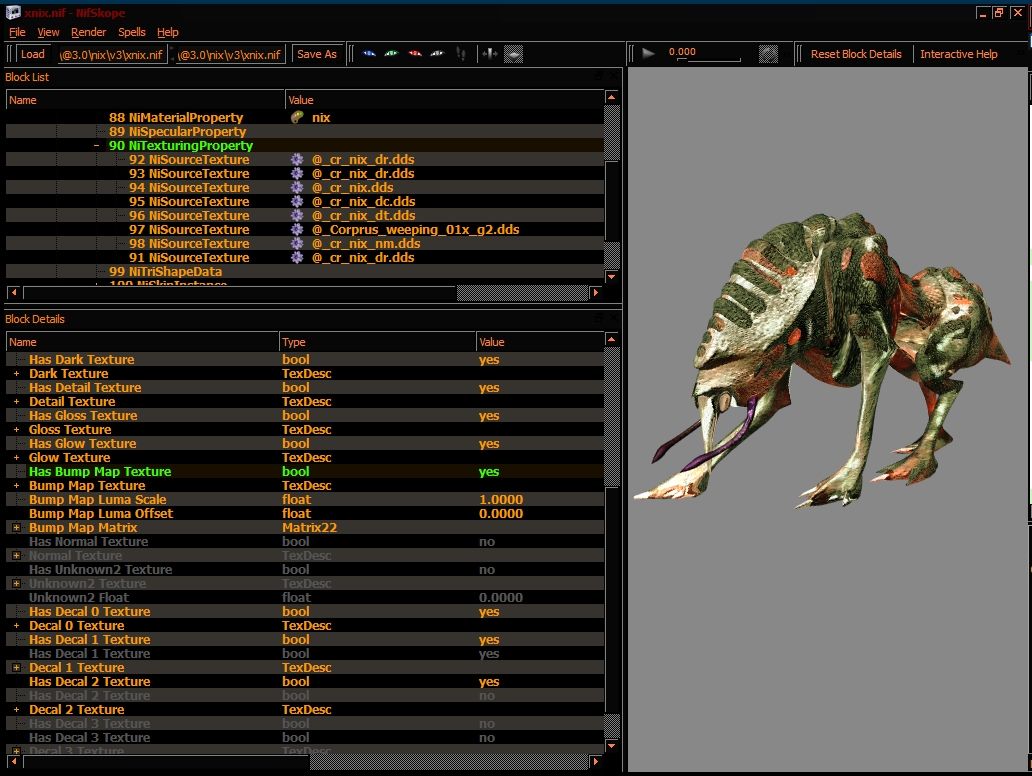The height and width of the screenshot is (776, 1032).
Task: Open the File menu
Action: 17,32
